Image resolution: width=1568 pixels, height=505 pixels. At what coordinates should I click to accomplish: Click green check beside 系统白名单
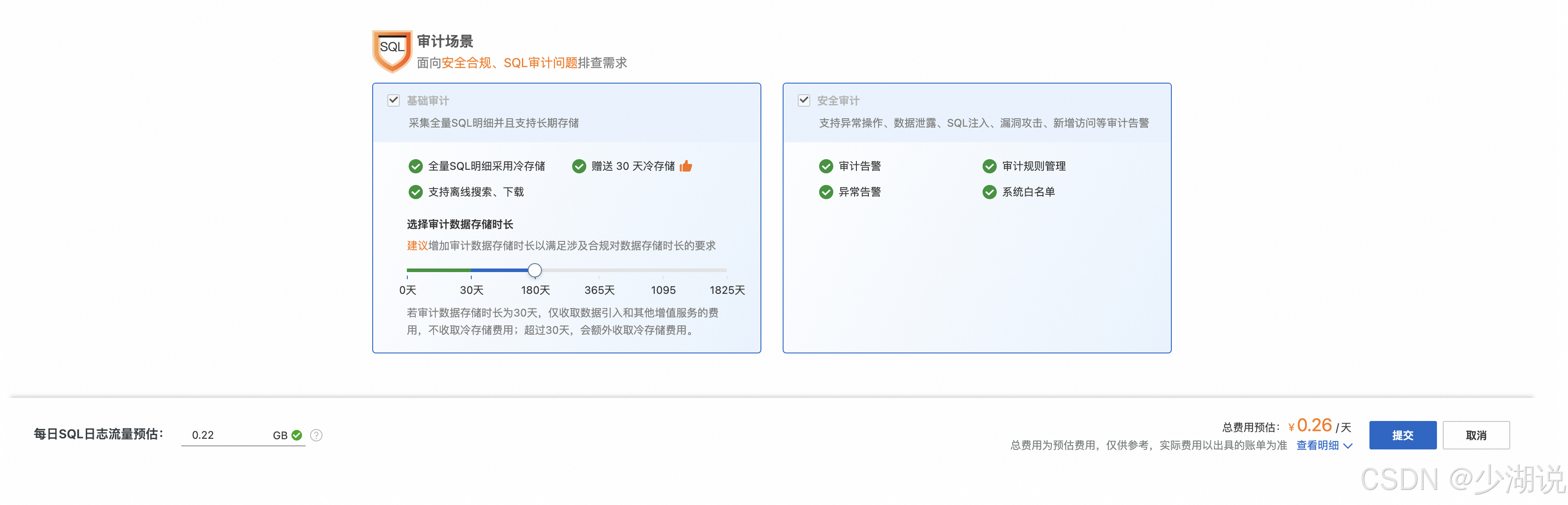(989, 192)
